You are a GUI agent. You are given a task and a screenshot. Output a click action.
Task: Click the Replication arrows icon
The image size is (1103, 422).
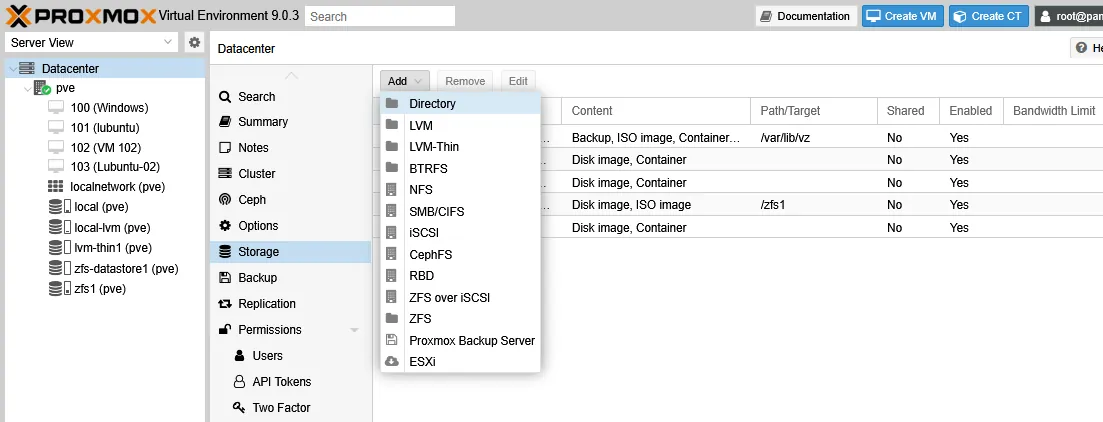(224, 304)
